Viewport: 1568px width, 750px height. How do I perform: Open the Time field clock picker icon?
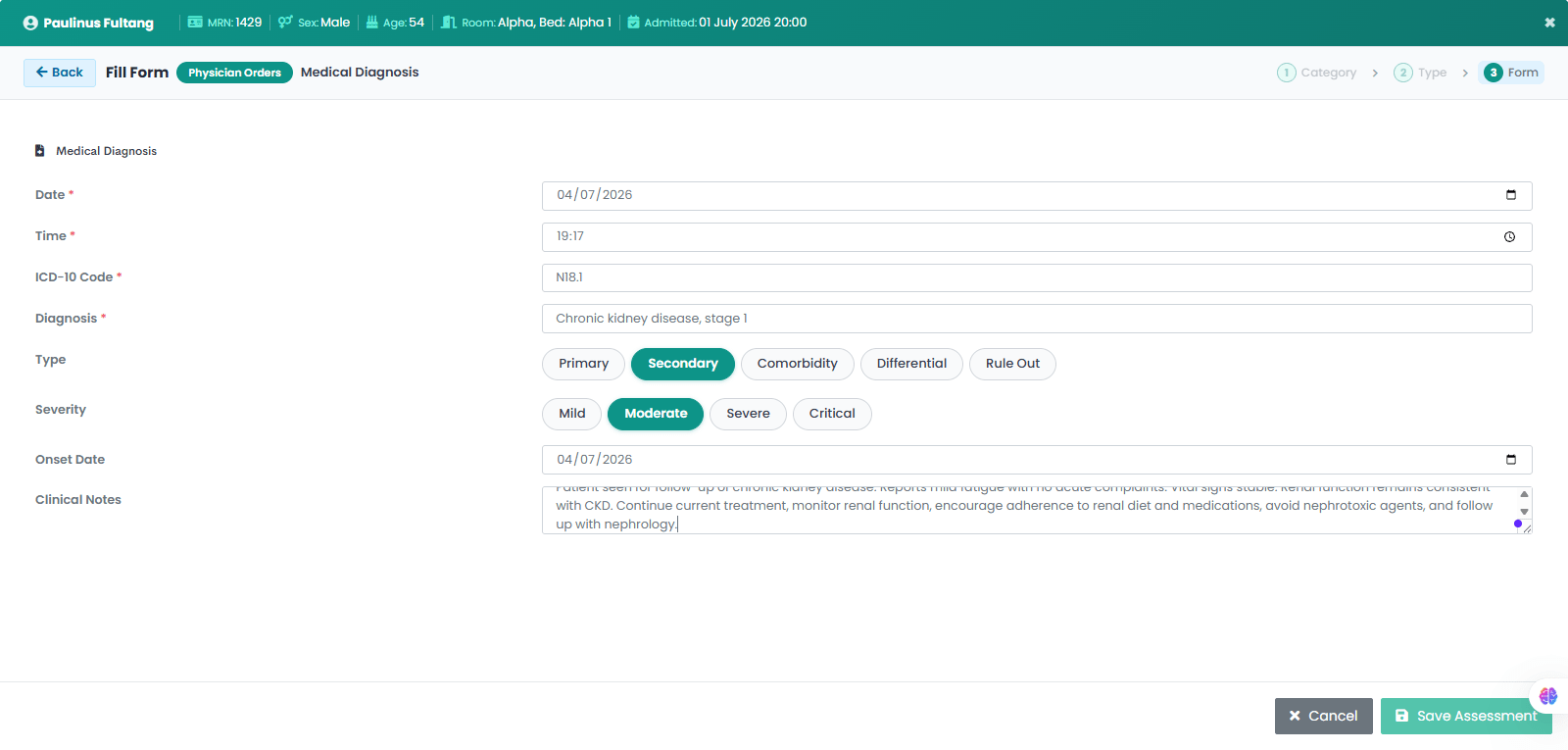click(x=1510, y=236)
